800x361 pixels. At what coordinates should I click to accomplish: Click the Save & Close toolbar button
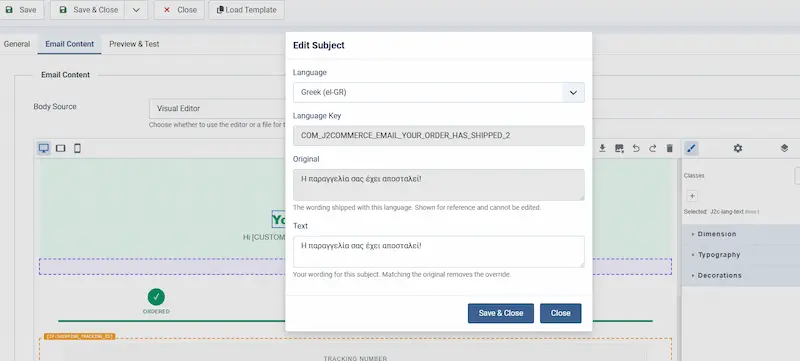88,10
